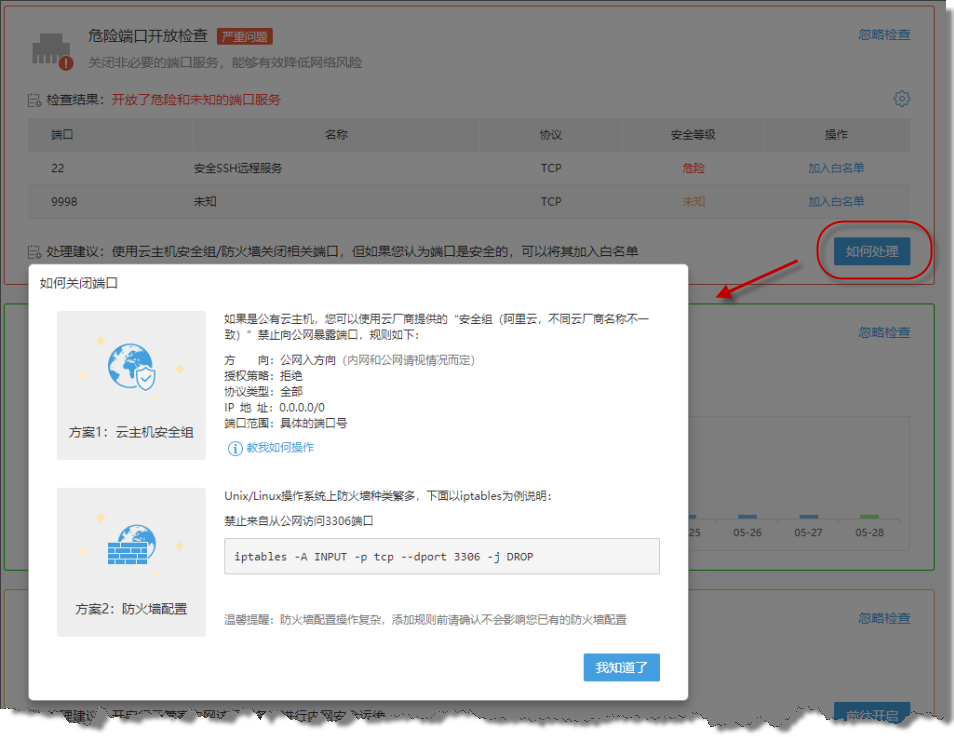The width and height of the screenshot is (954, 737).
Task: Click 忽略检查 in the dangerous port card
Action: click(x=884, y=34)
